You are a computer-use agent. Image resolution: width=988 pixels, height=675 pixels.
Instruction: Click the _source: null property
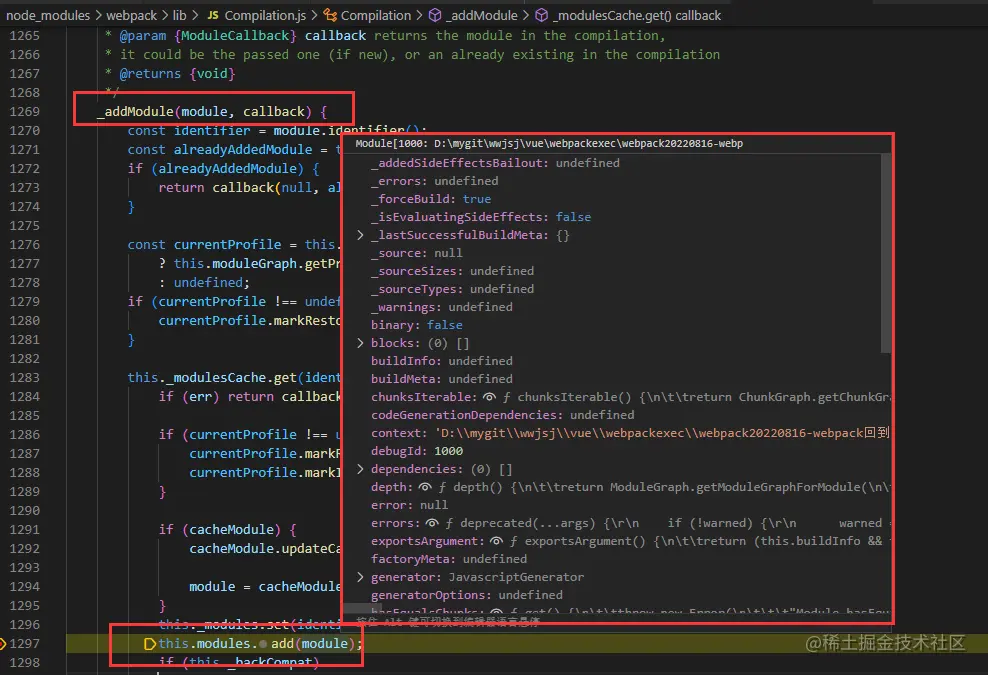[x=416, y=253]
